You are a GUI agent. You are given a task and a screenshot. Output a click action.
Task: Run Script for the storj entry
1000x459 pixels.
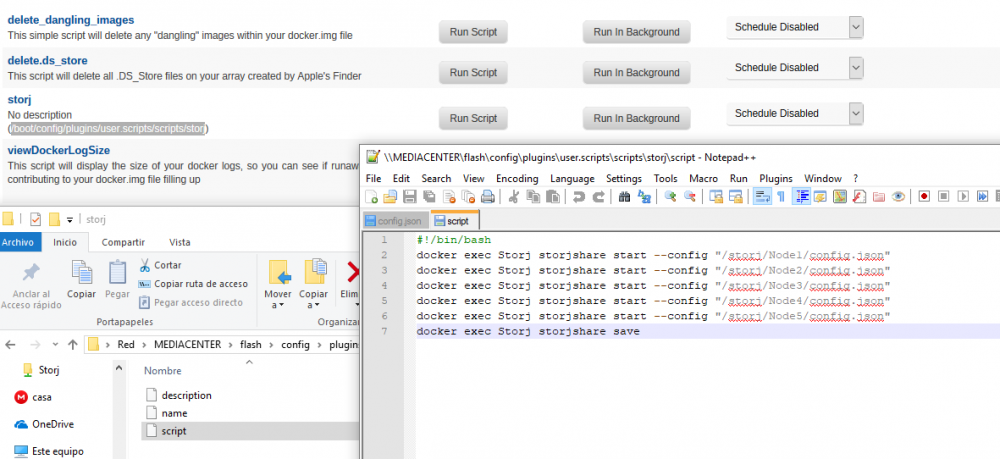pos(473,118)
